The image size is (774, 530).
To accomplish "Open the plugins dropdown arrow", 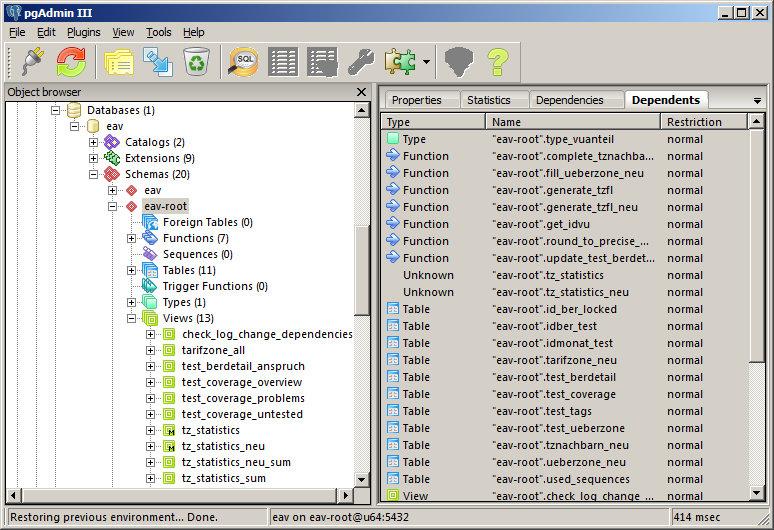I will 426,62.
